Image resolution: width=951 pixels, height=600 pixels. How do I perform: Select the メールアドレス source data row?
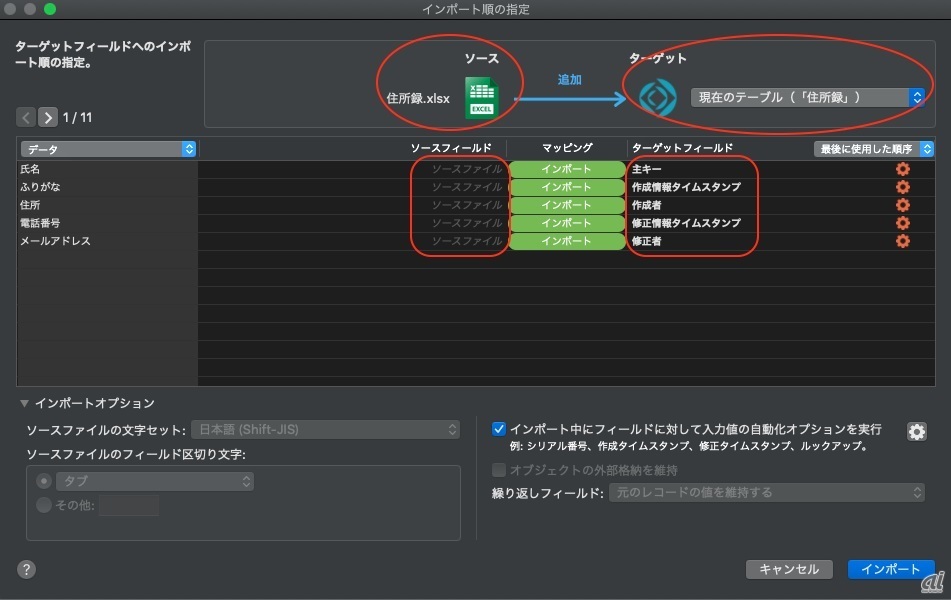tap(107, 241)
